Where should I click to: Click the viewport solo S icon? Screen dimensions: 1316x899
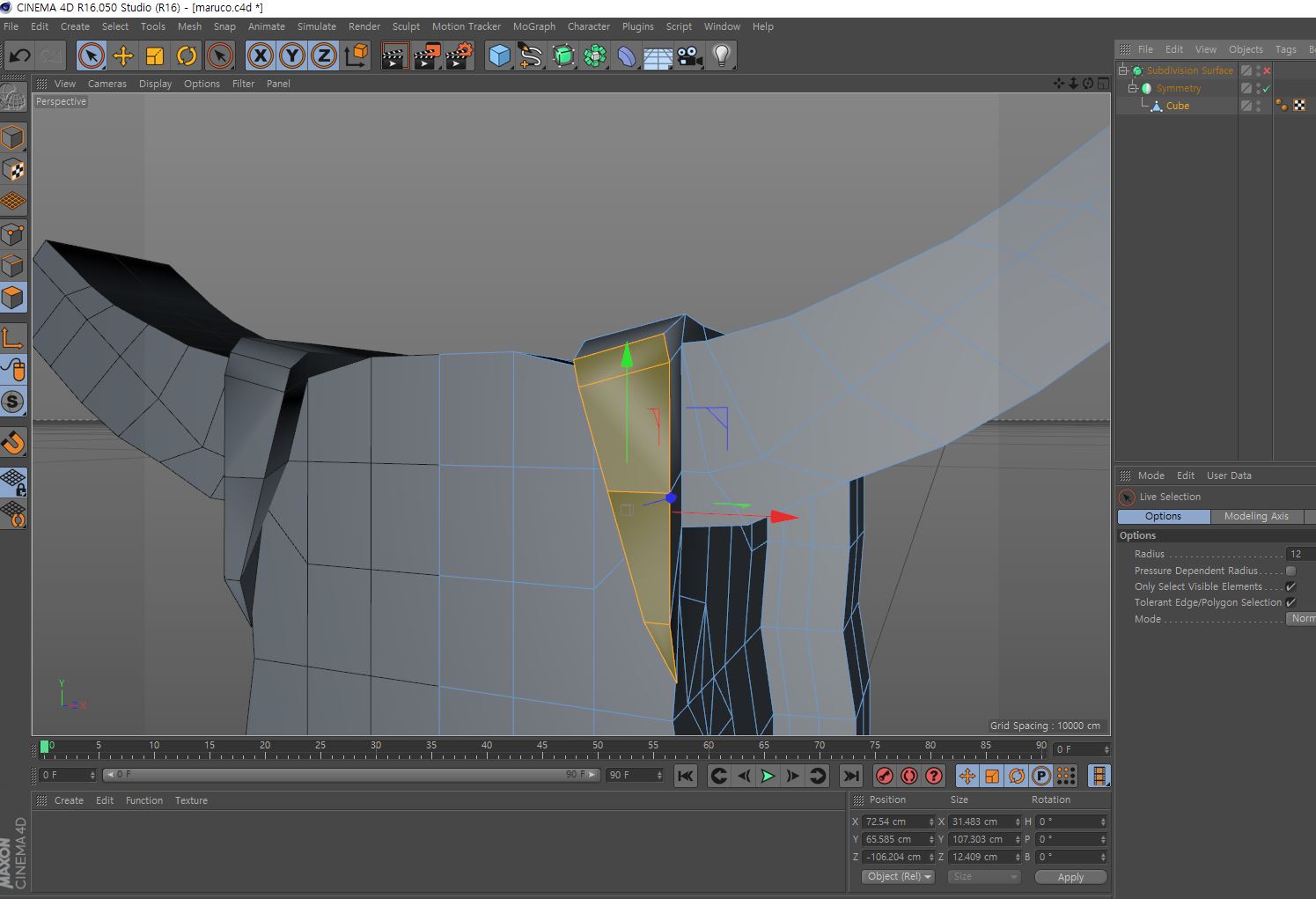[13, 402]
